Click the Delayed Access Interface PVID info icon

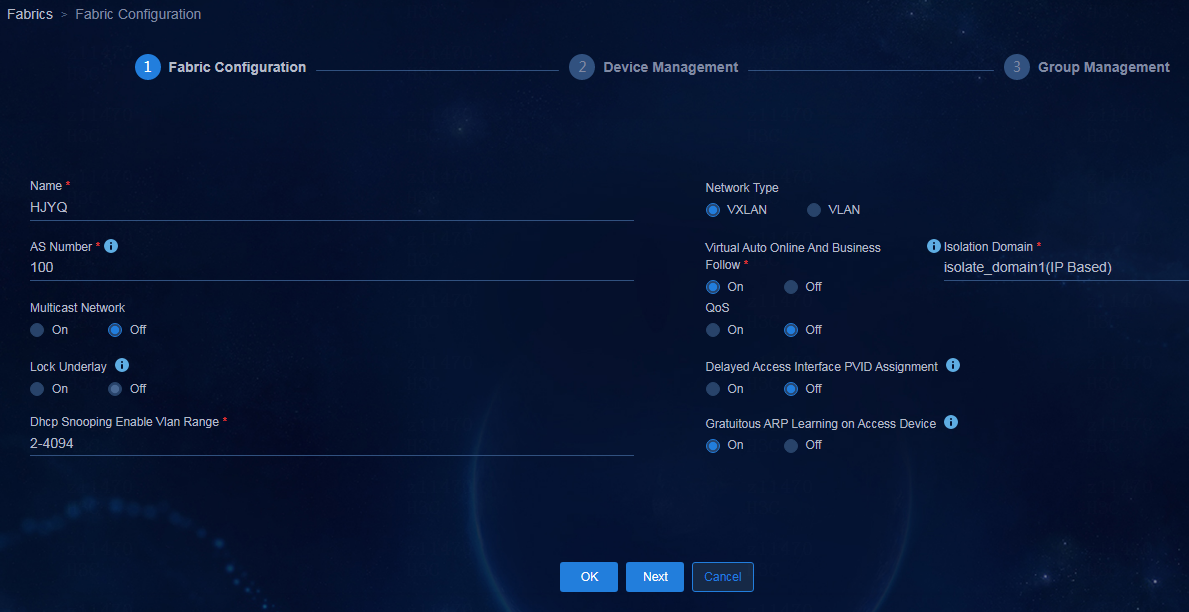point(953,366)
